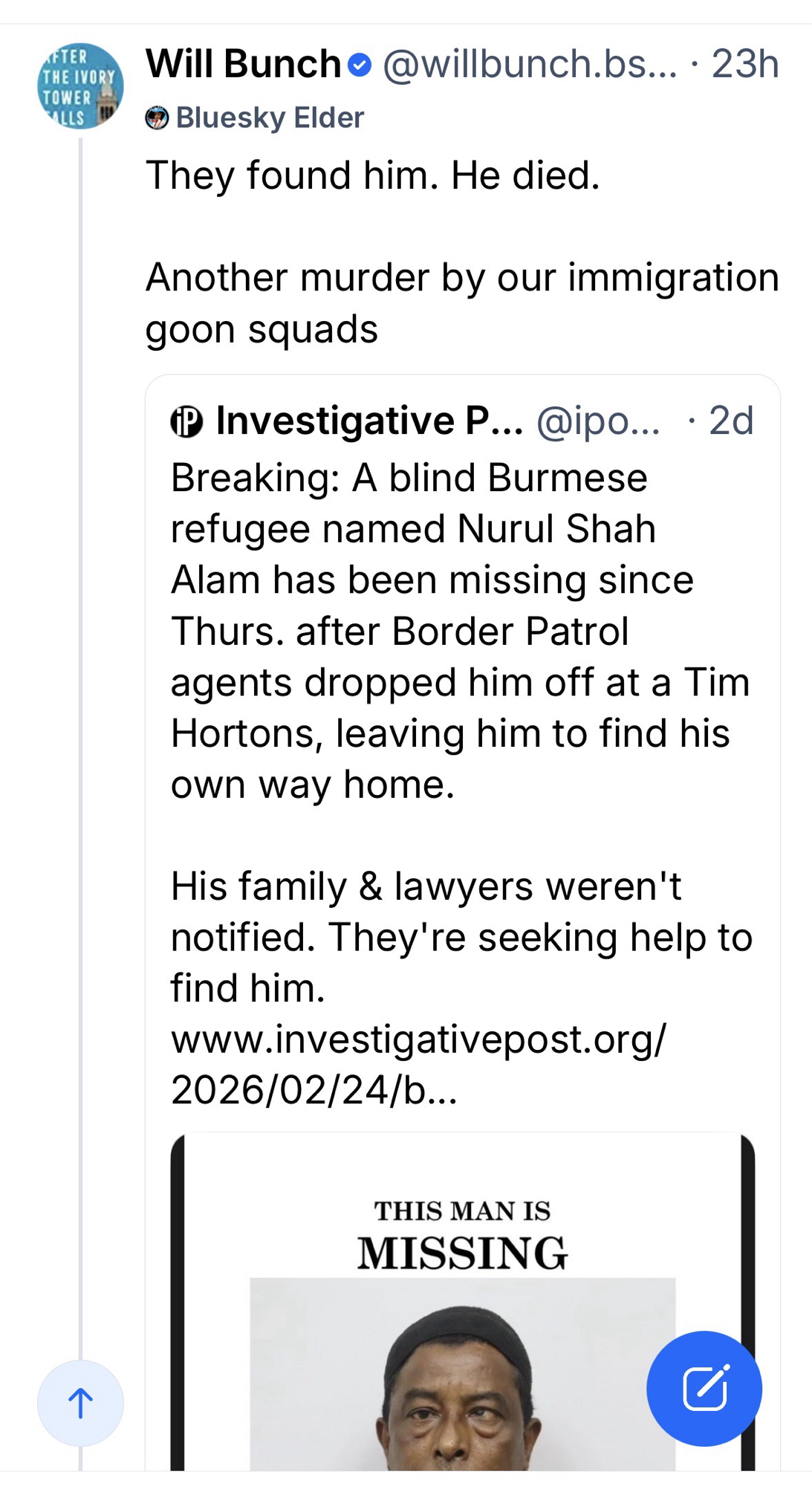The image size is (812, 1486).
Task: Open the Investigative P... author name
Action: [x=369, y=421]
